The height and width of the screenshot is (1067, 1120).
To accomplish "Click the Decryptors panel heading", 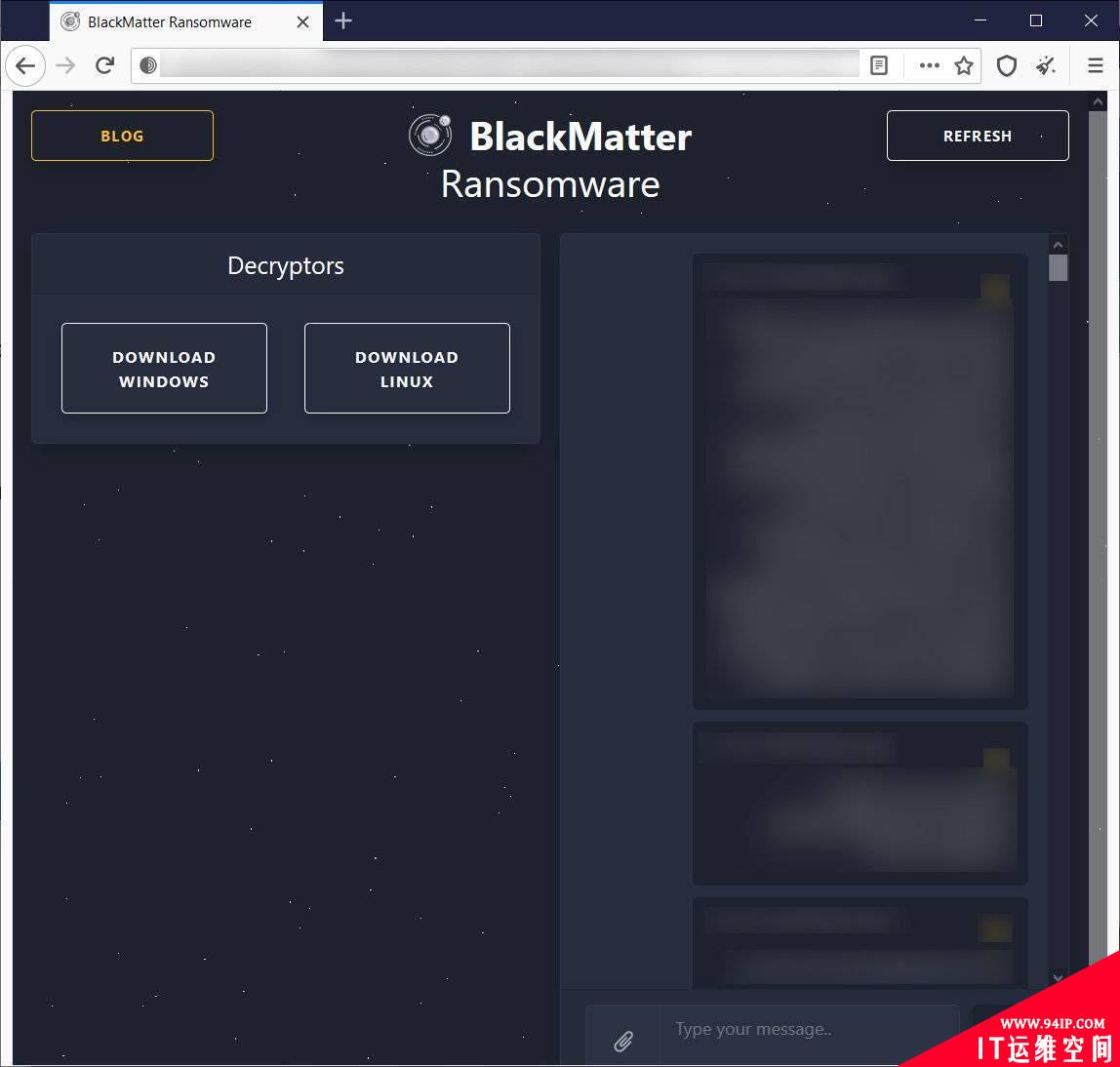I will click(x=286, y=265).
